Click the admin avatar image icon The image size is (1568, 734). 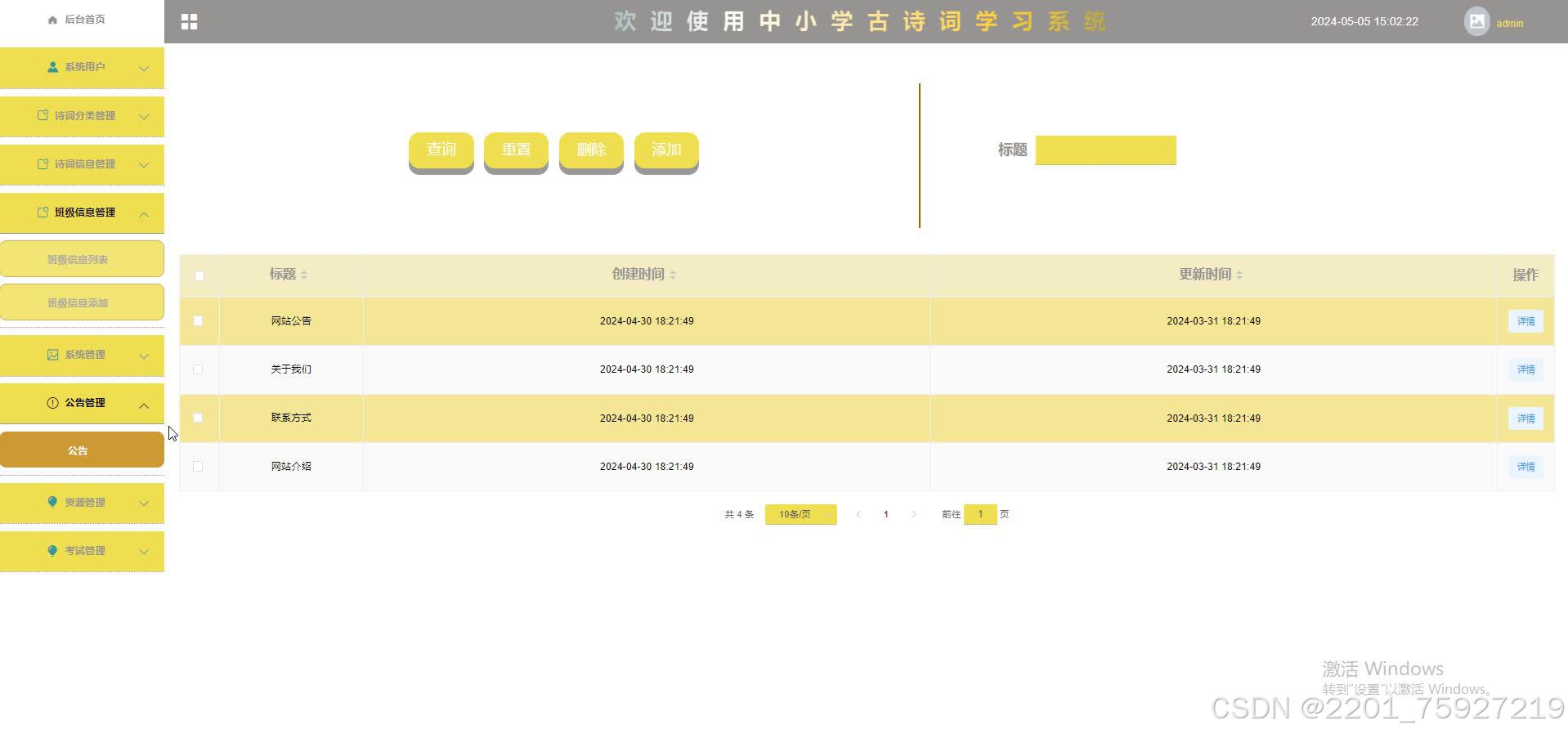pos(1476,21)
